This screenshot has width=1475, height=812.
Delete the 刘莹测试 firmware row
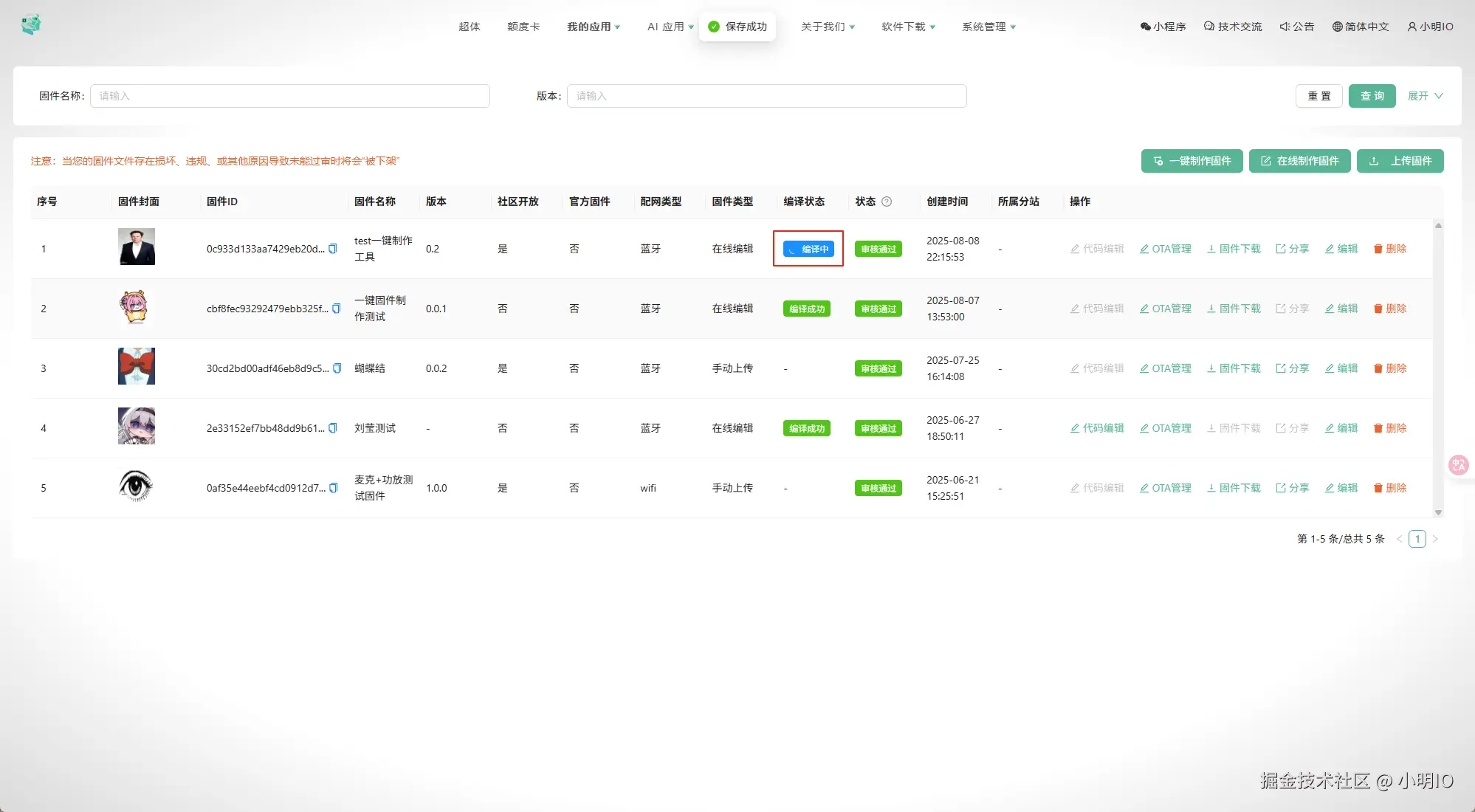(x=1389, y=428)
